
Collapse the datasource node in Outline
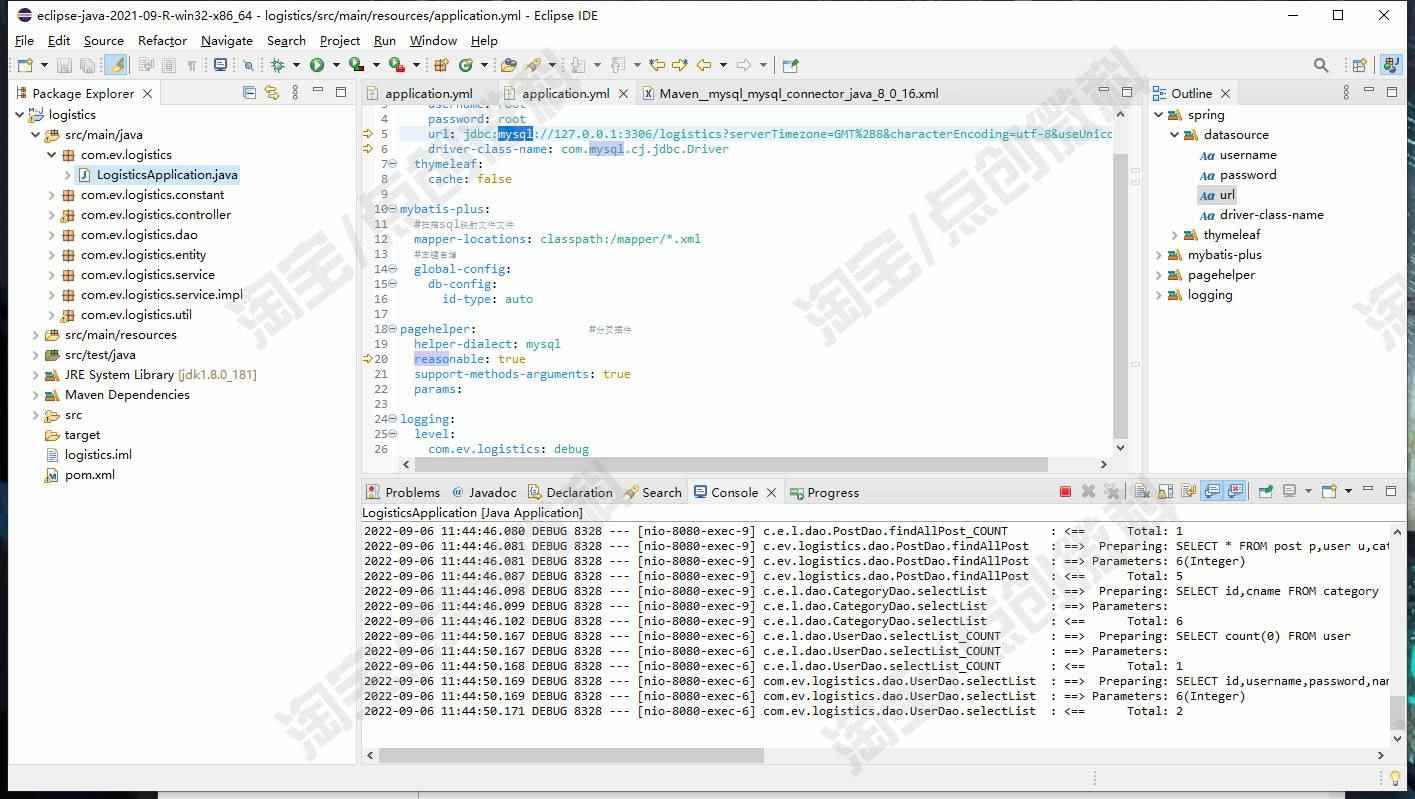pos(1175,135)
